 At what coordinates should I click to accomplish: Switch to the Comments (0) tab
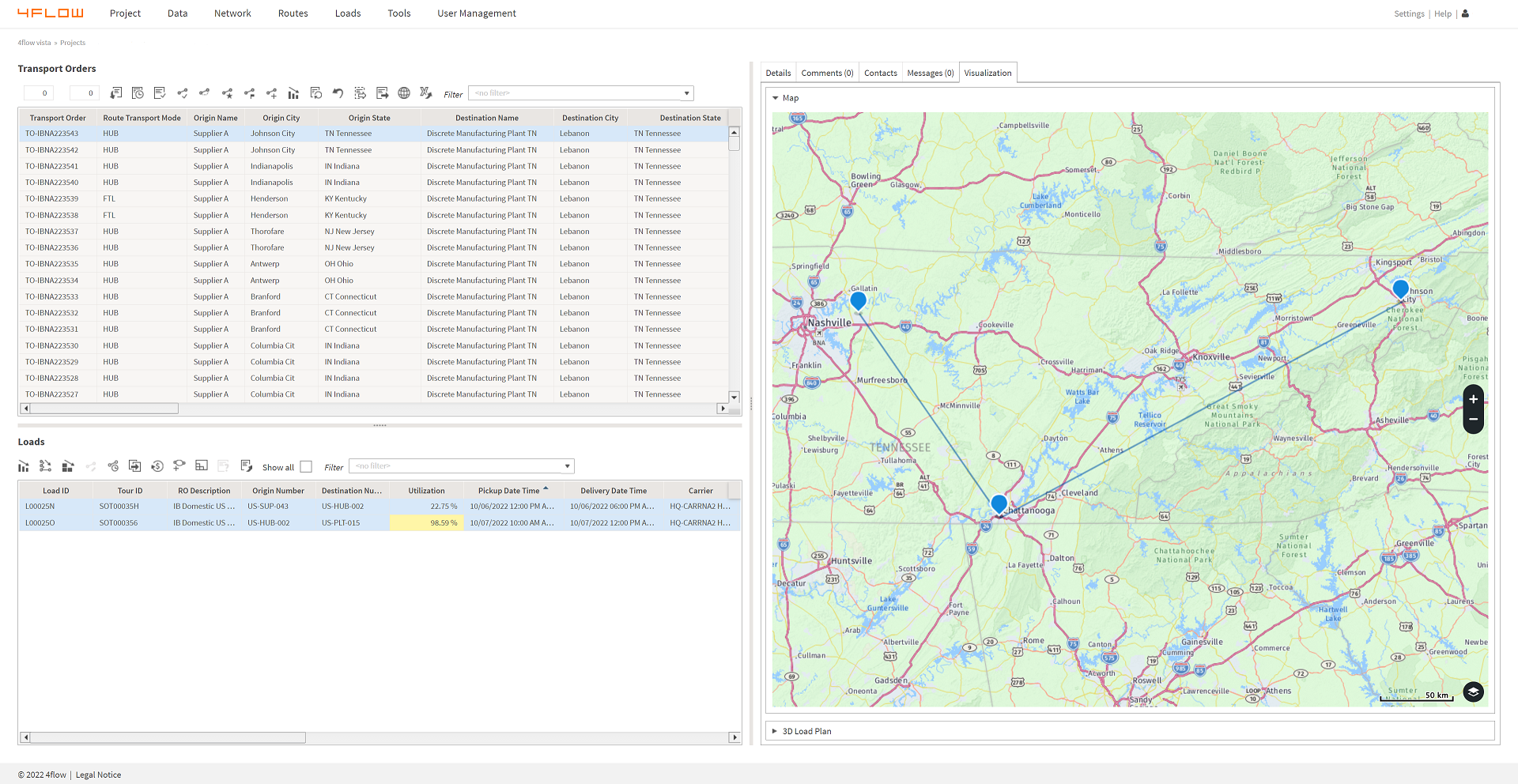tap(827, 73)
